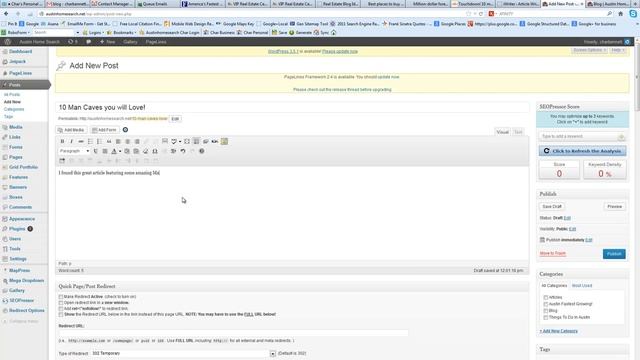Align text right in the editor
640x360 pixels.
tap(137, 141)
